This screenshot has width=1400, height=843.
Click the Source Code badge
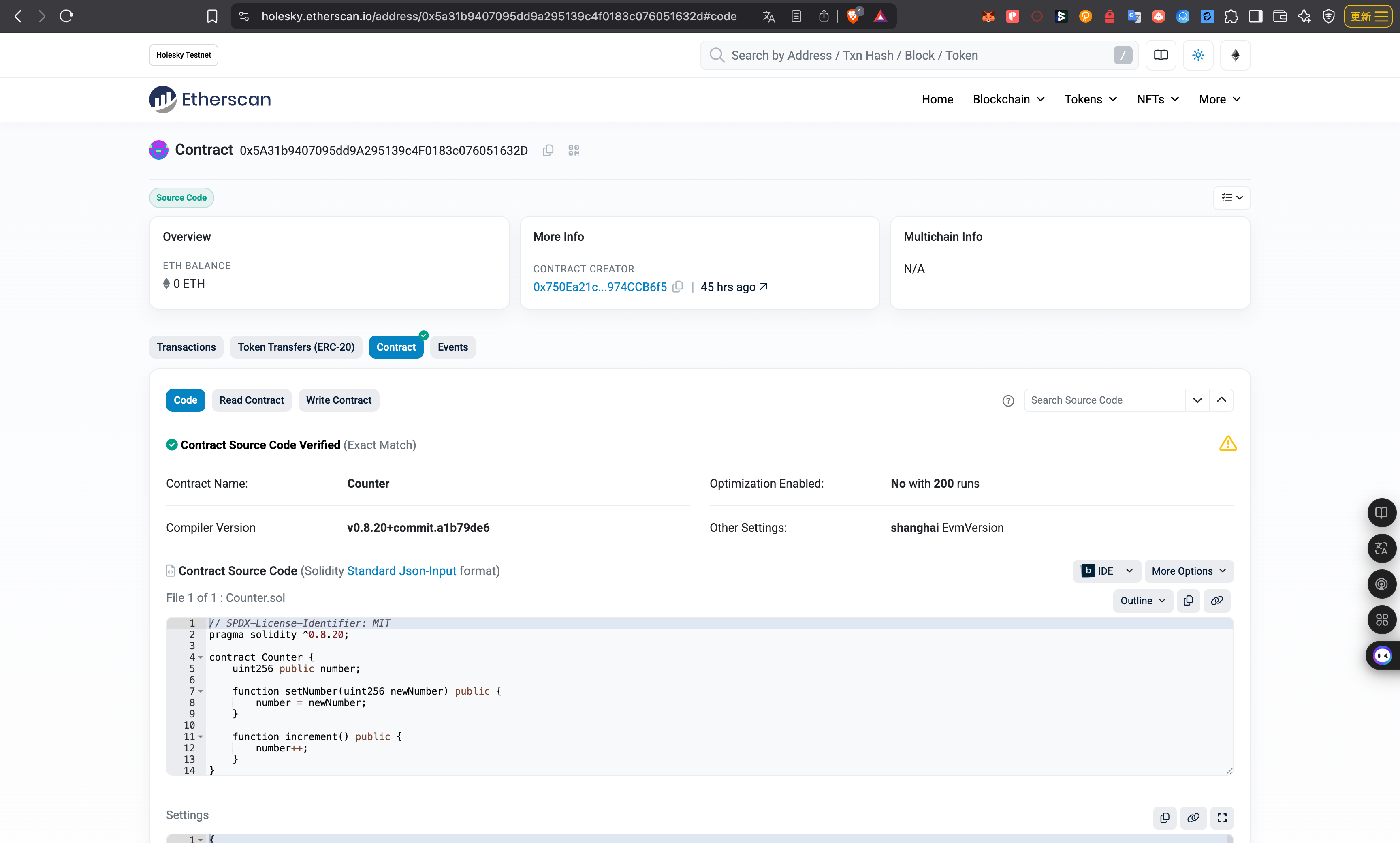point(181,198)
